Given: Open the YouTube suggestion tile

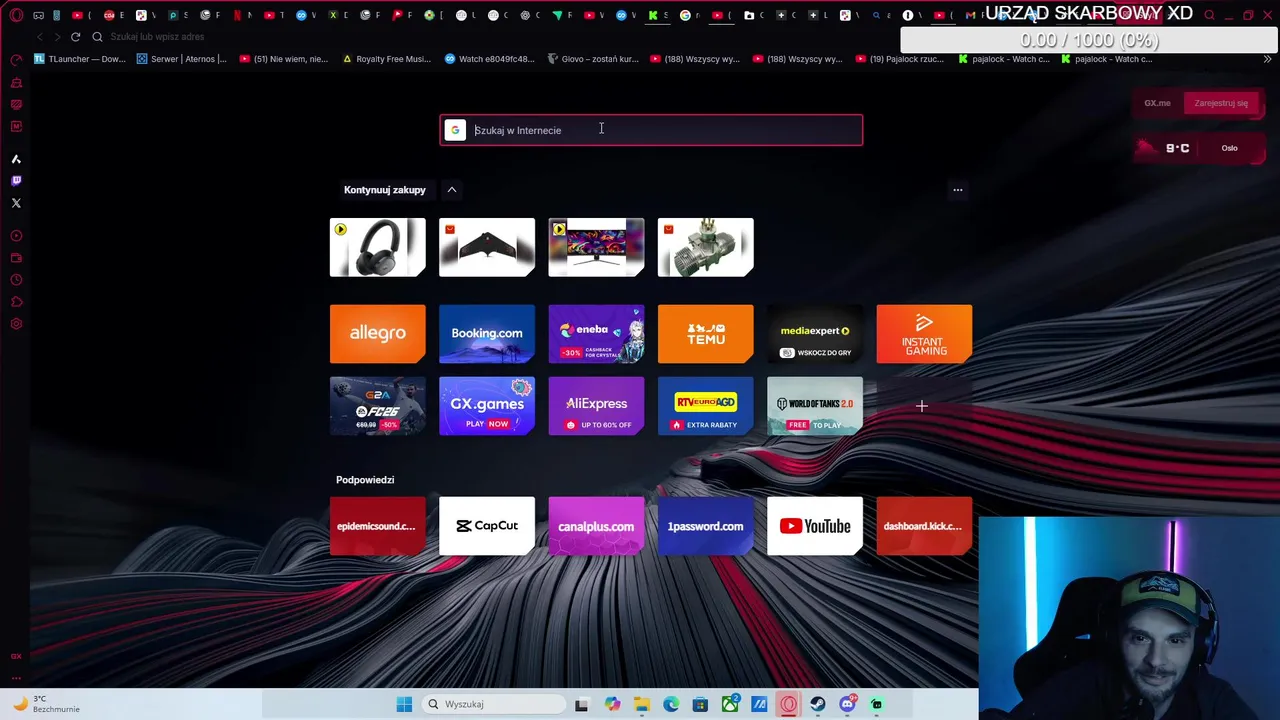Looking at the screenshot, I should pos(815,526).
